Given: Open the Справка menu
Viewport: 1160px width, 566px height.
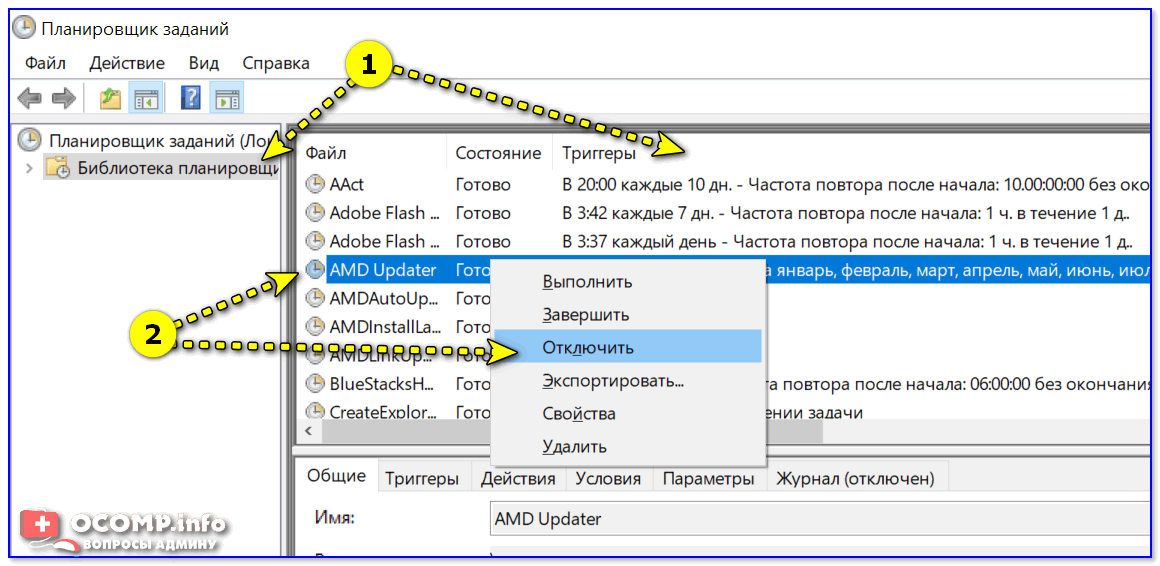Looking at the screenshot, I should [275, 63].
